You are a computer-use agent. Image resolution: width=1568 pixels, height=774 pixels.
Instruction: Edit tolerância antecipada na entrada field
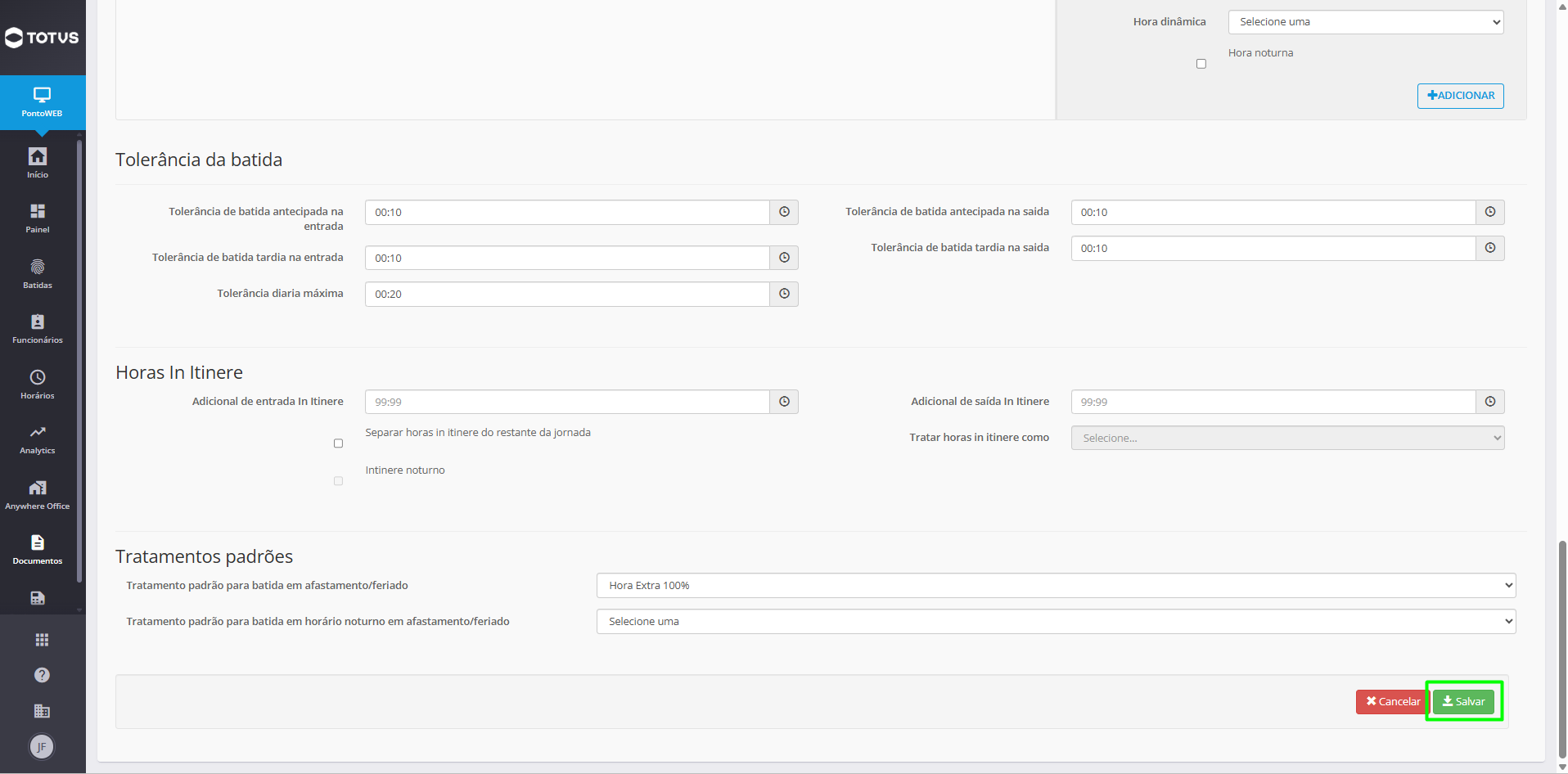[x=567, y=212]
